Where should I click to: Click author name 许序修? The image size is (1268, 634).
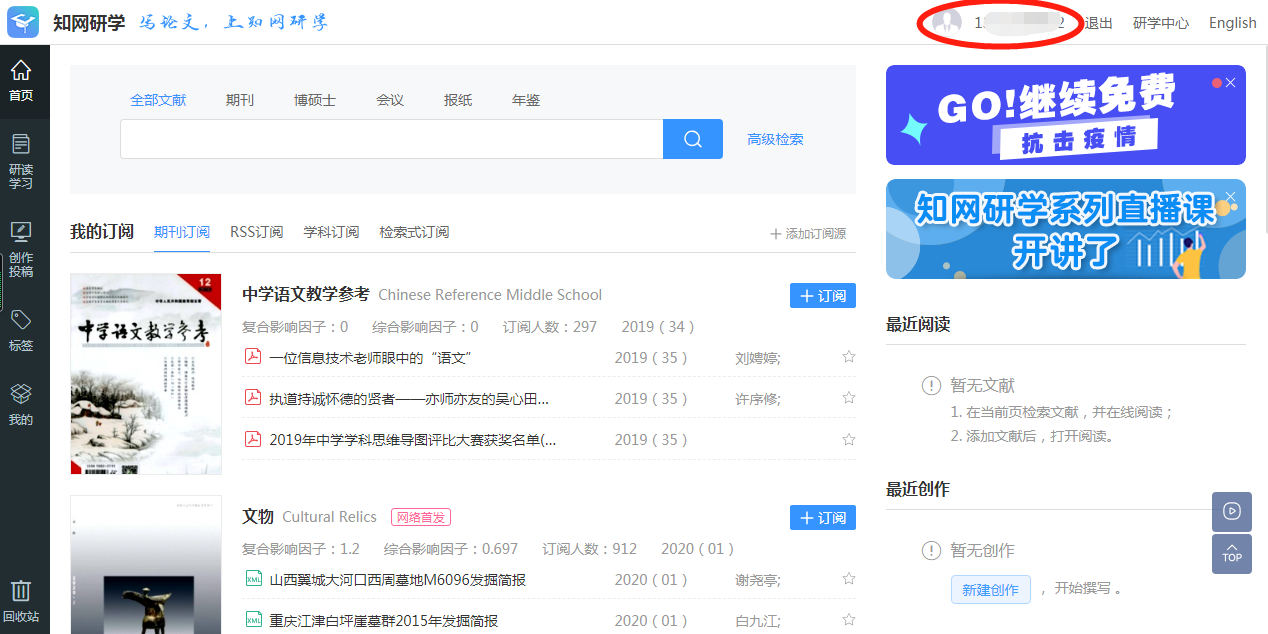pos(758,399)
